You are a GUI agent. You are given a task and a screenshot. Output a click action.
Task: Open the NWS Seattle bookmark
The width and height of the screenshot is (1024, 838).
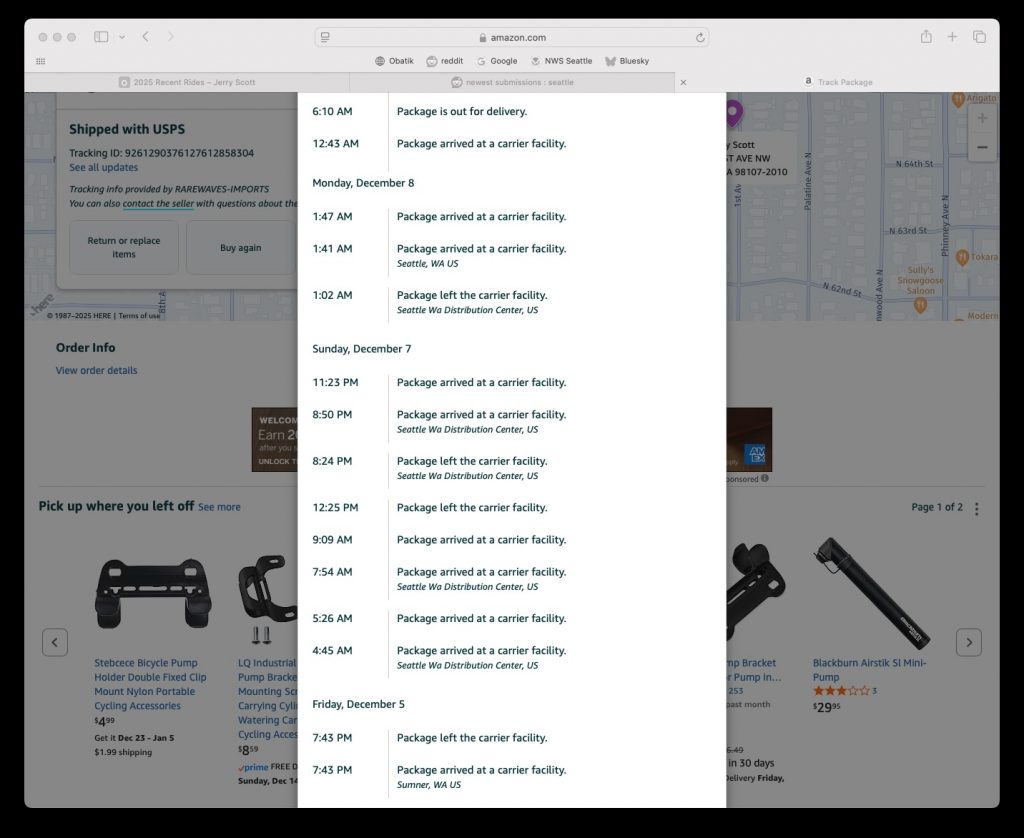click(561, 61)
